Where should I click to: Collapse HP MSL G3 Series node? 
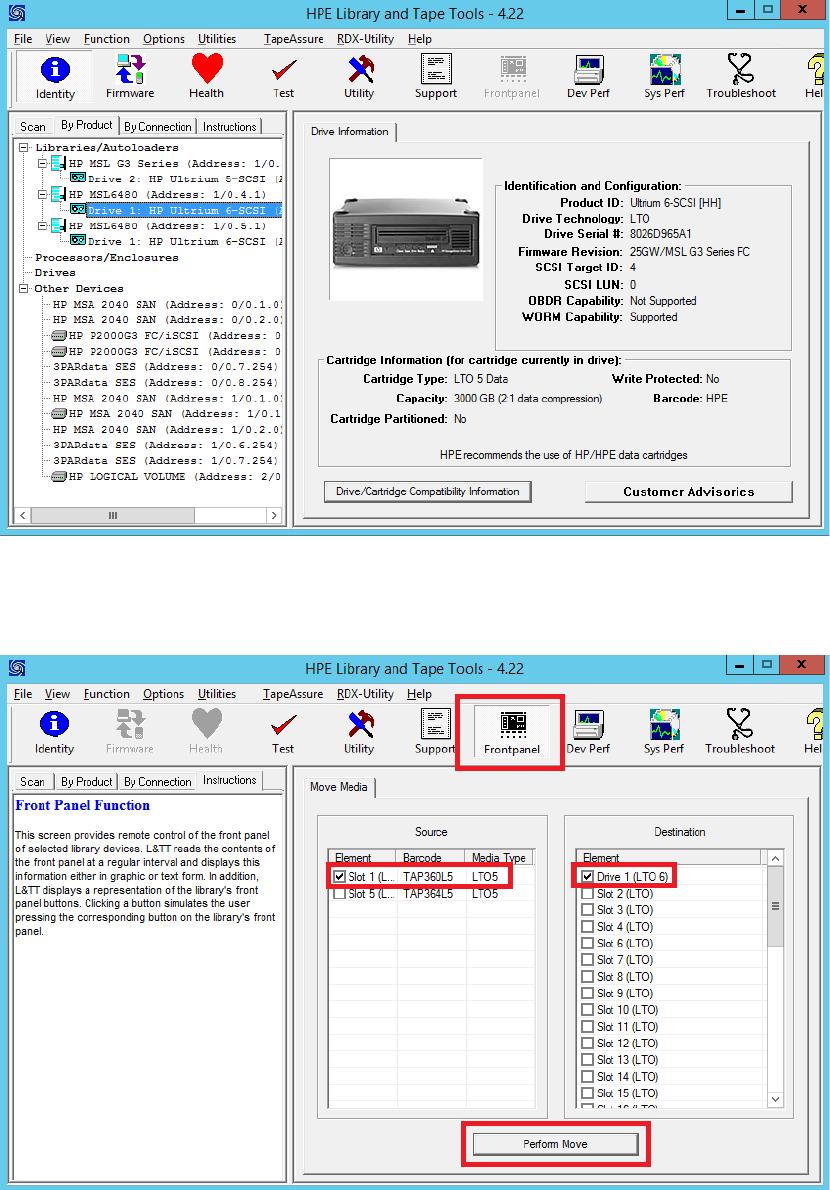[43, 163]
